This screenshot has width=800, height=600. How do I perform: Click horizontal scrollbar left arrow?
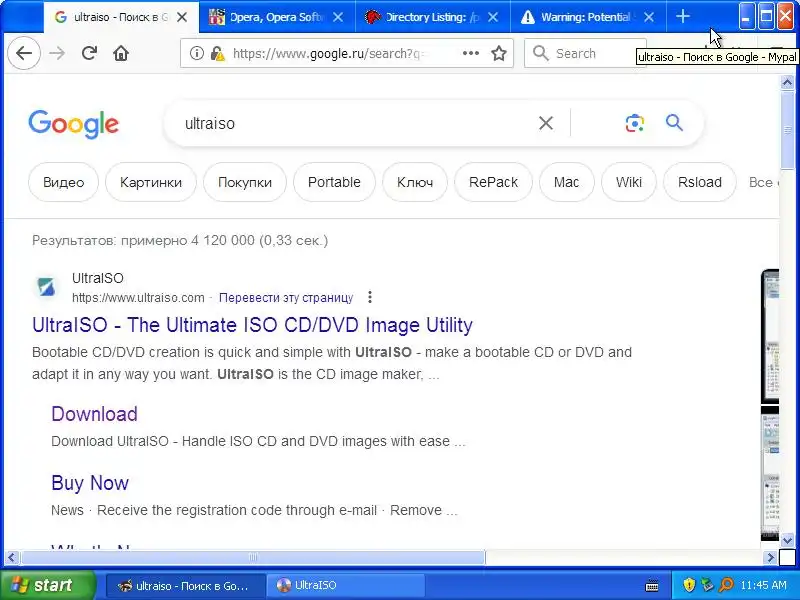point(12,558)
